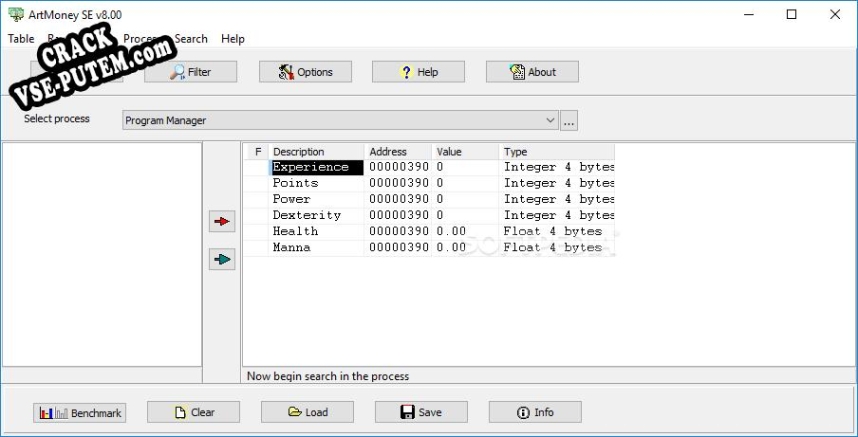Run the Benchmark tool
This screenshot has height=437, width=858.
pyautogui.click(x=80, y=412)
